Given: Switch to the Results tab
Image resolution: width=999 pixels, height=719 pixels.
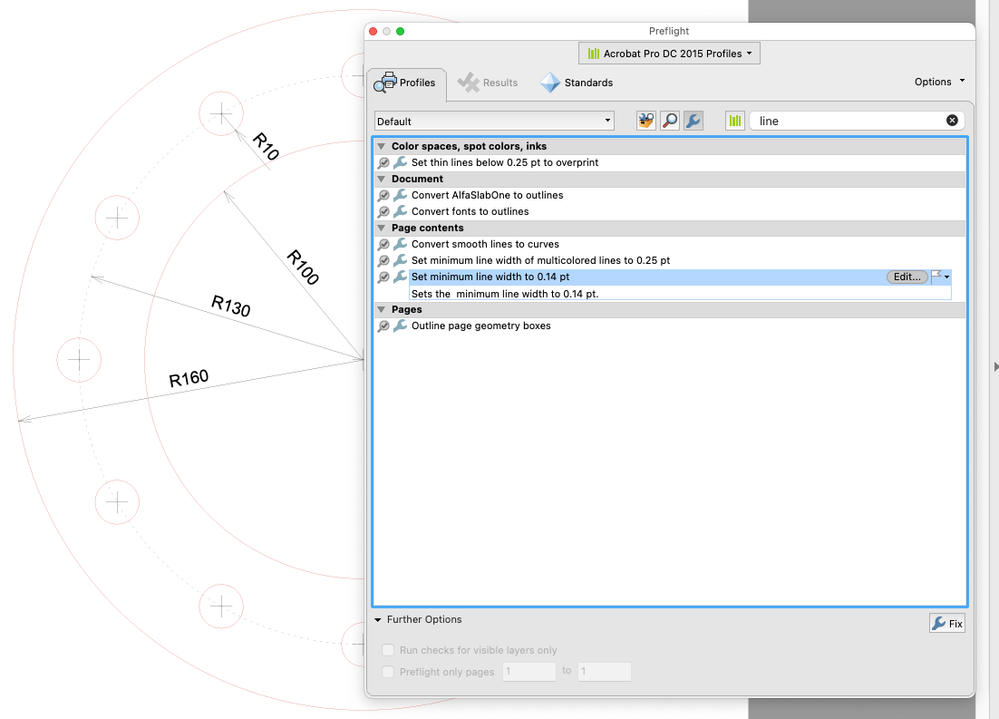Looking at the screenshot, I should point(488,83).
